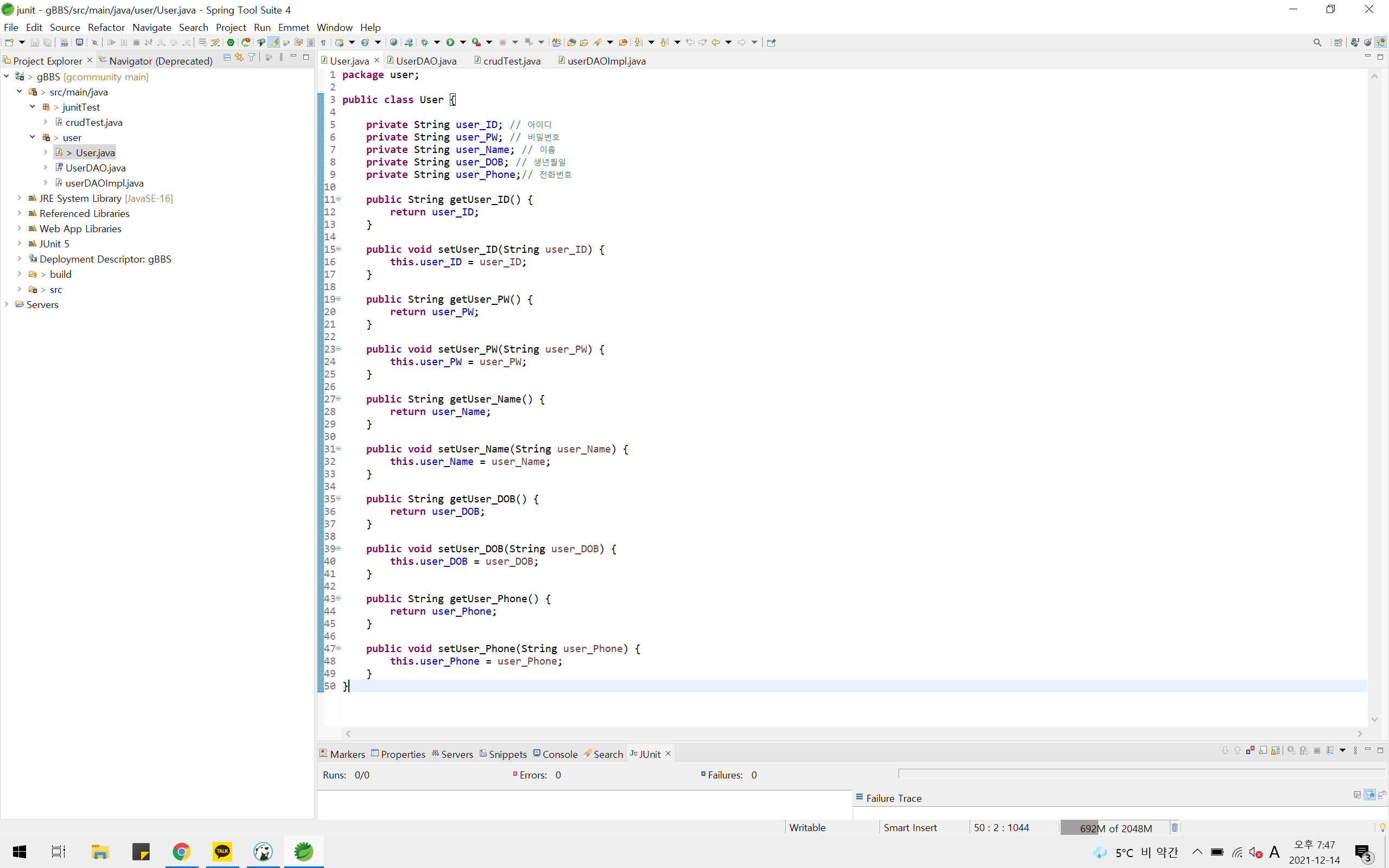Click the Spring Boot Dashboard power icon
Viewport: 1389px width, 868px height.
(x=231, y=42)
